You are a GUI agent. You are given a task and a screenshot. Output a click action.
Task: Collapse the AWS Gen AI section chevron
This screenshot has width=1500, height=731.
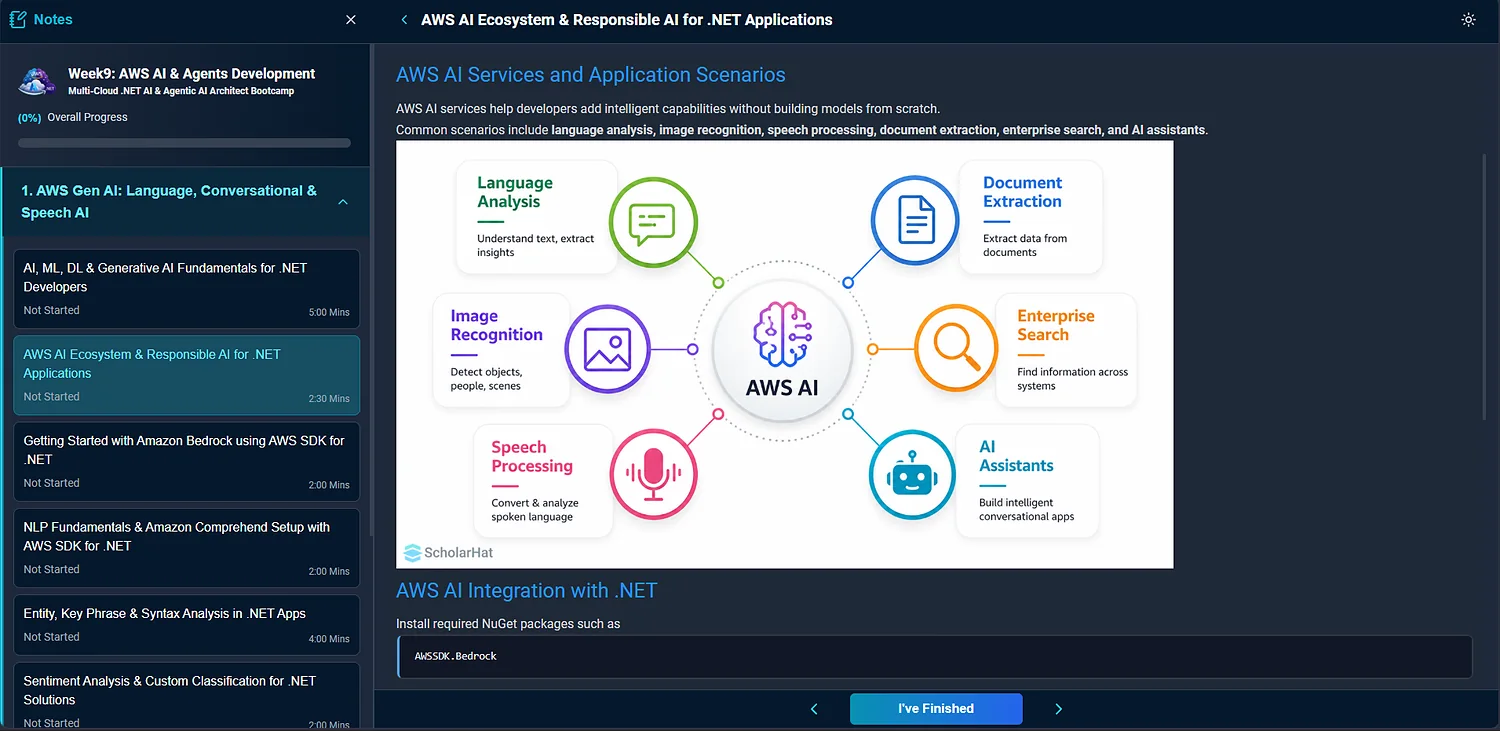(343, 202)
